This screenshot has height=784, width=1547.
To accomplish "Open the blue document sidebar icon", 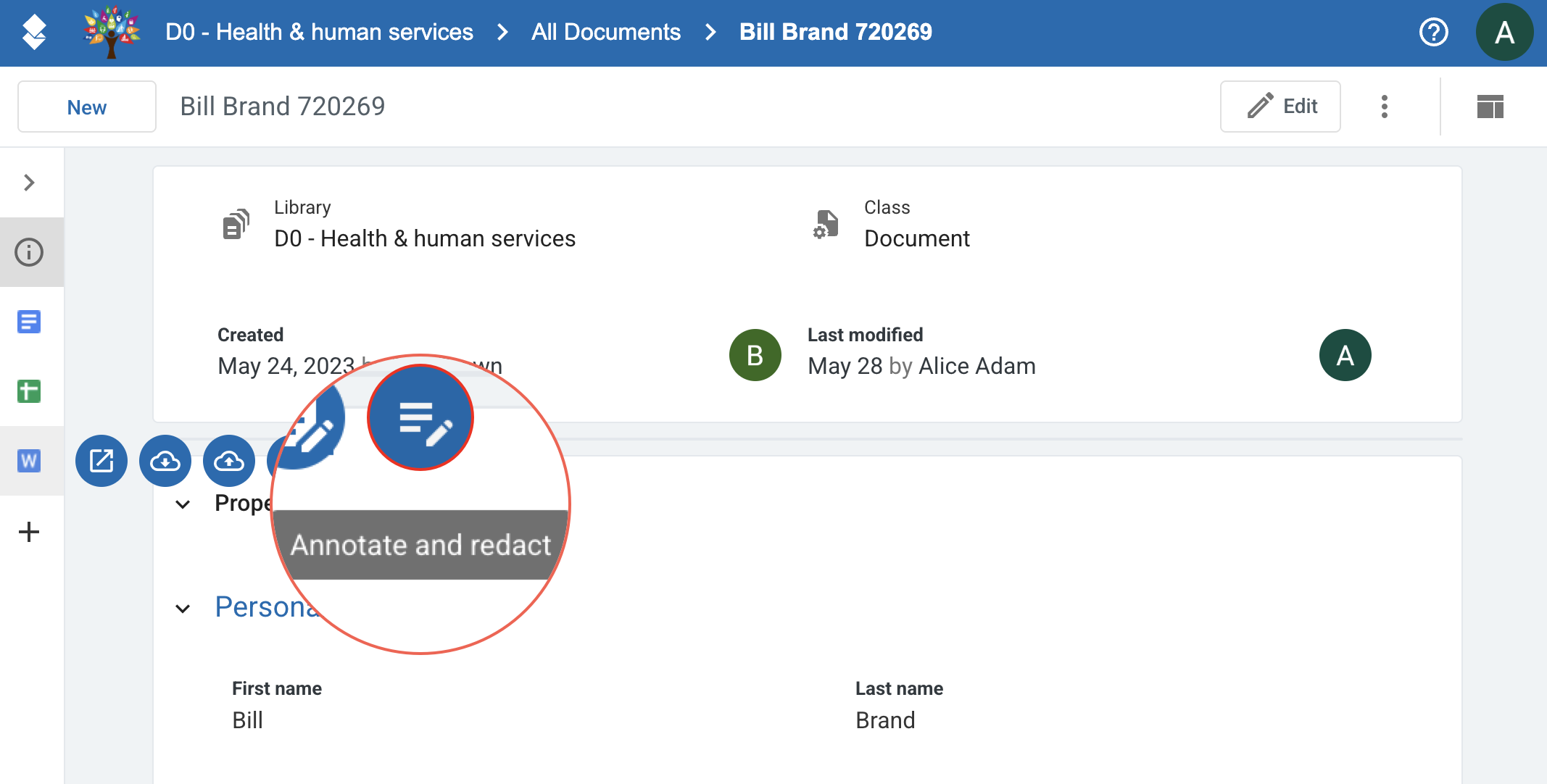I will [29, 322].
